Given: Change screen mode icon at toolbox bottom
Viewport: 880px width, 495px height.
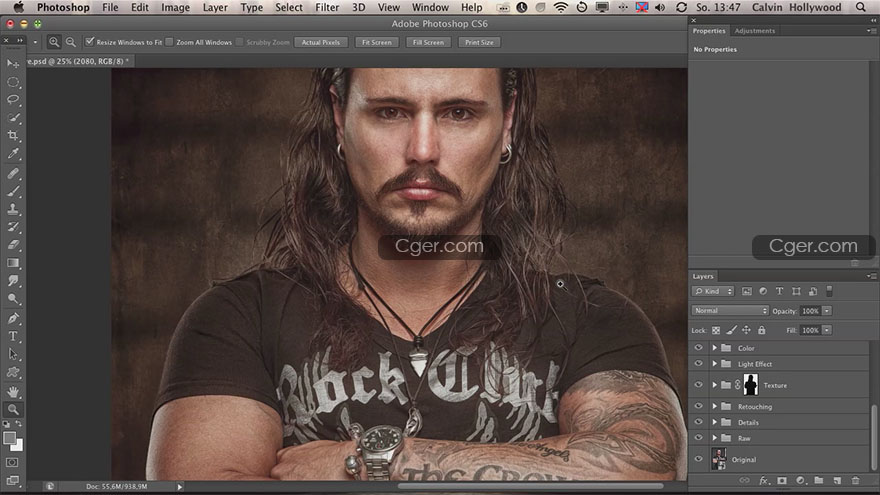Looking at the screenshot, I should point(12,480).
